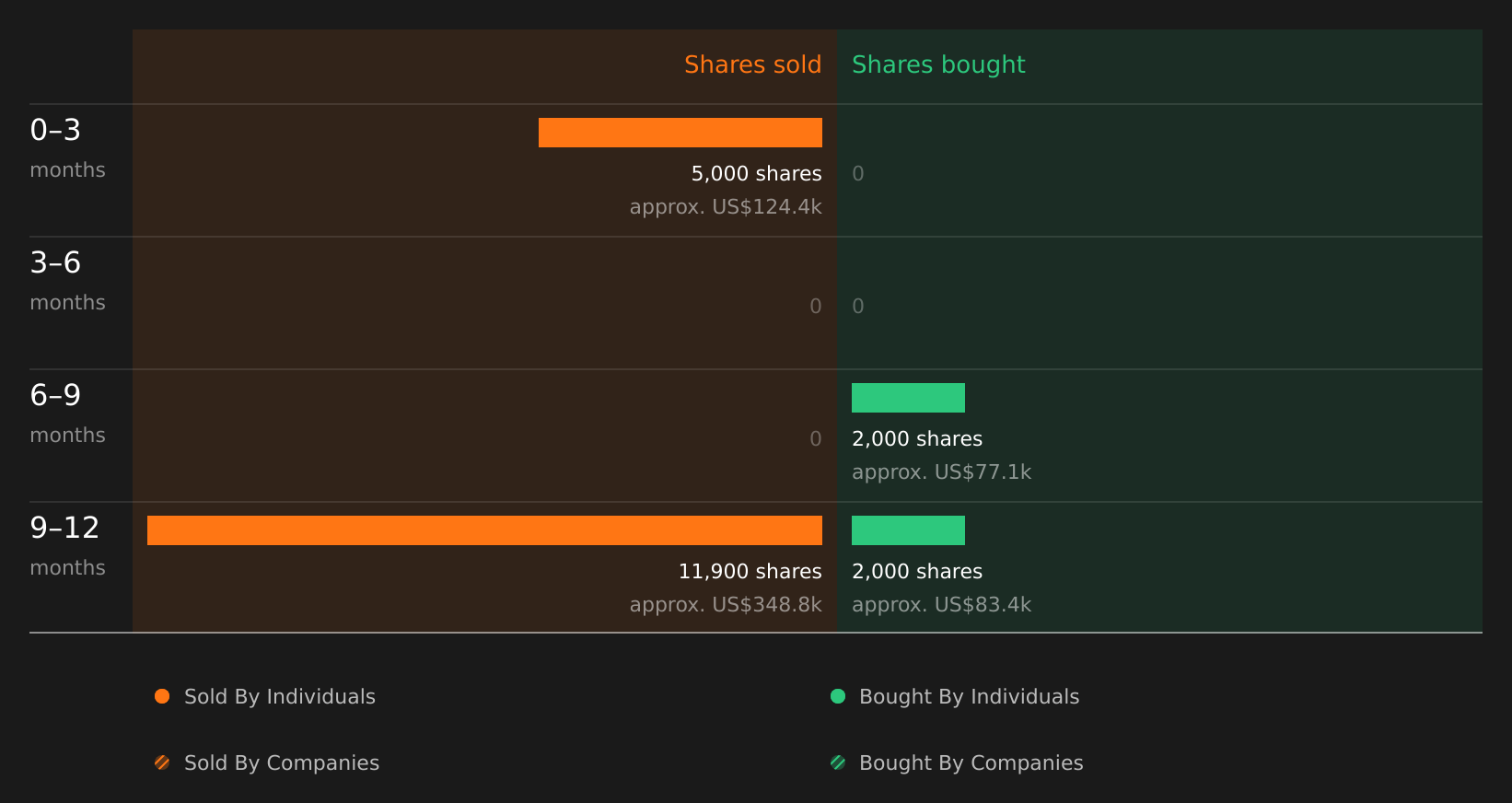Toggle the Sold By Individuals legend label
This screenshot has height=803, width=1512.
click(x=280, y=697)
